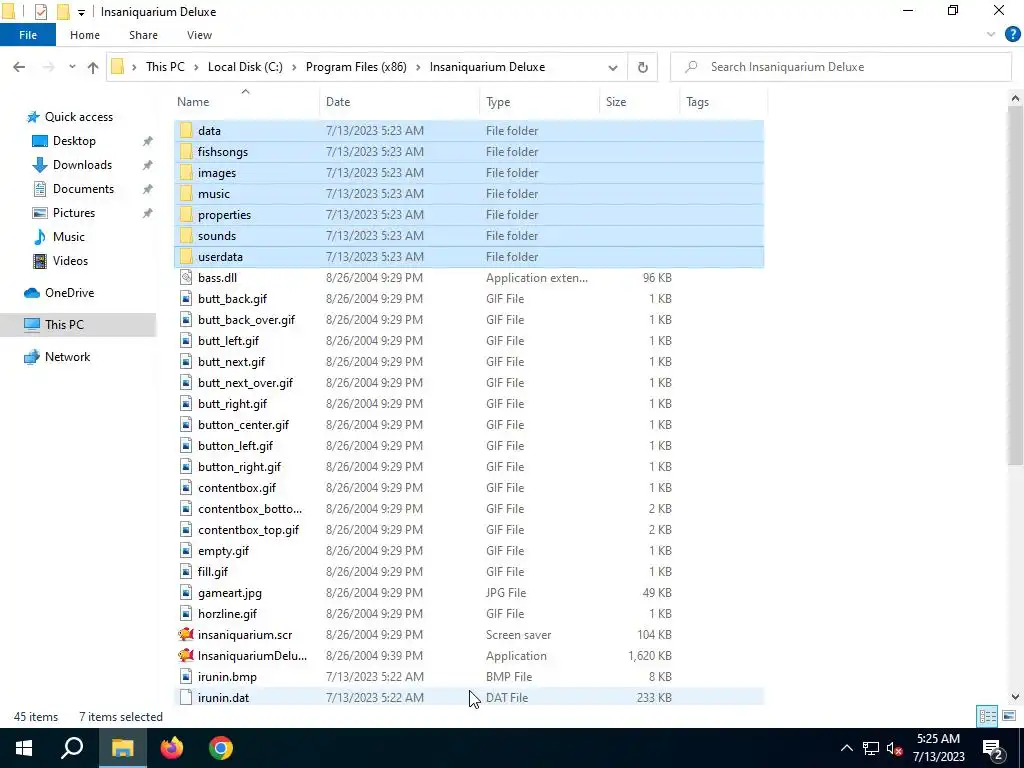Sort by the Tags column header
Image resolution: width=1024 pixels, height=768 pixels.
click(x=724, y=102)
